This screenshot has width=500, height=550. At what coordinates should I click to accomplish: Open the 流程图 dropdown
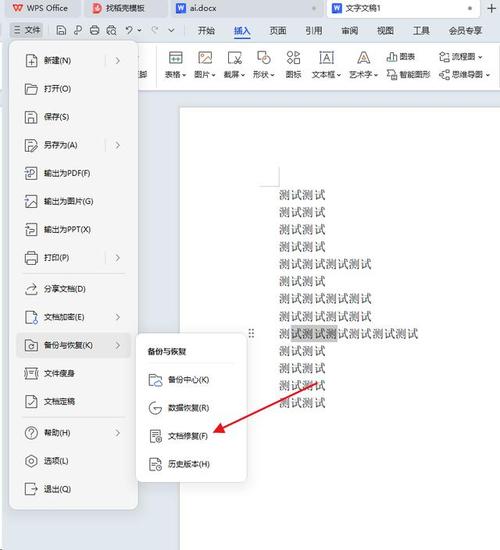[x=461, y=56]
